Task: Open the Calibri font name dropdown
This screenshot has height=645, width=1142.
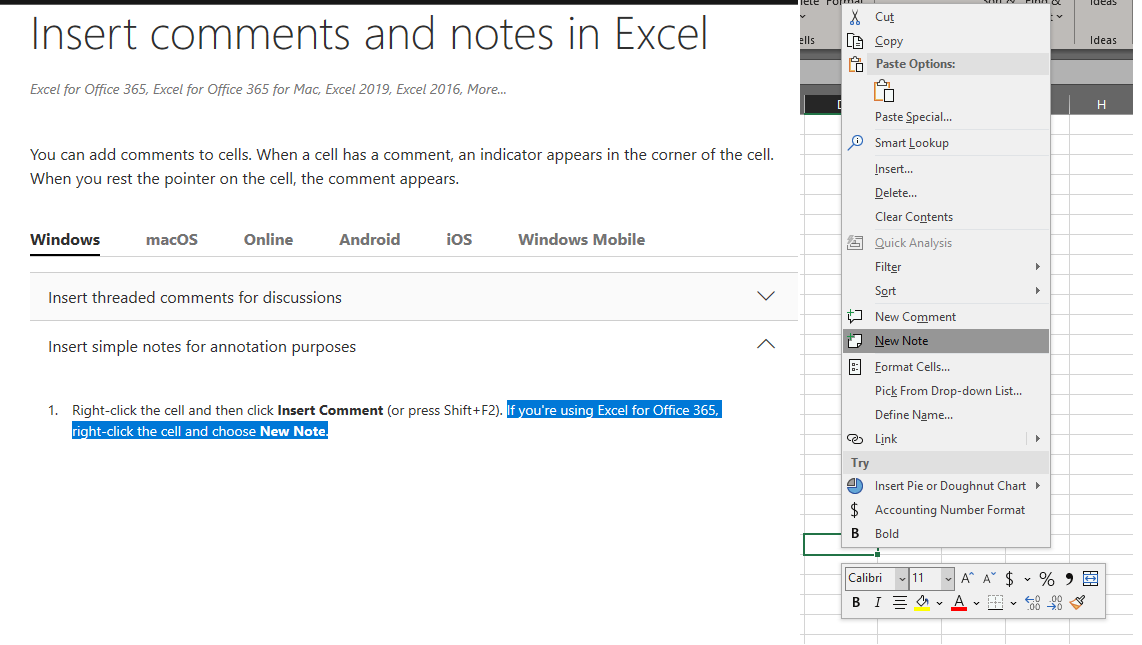Action: 902,578
